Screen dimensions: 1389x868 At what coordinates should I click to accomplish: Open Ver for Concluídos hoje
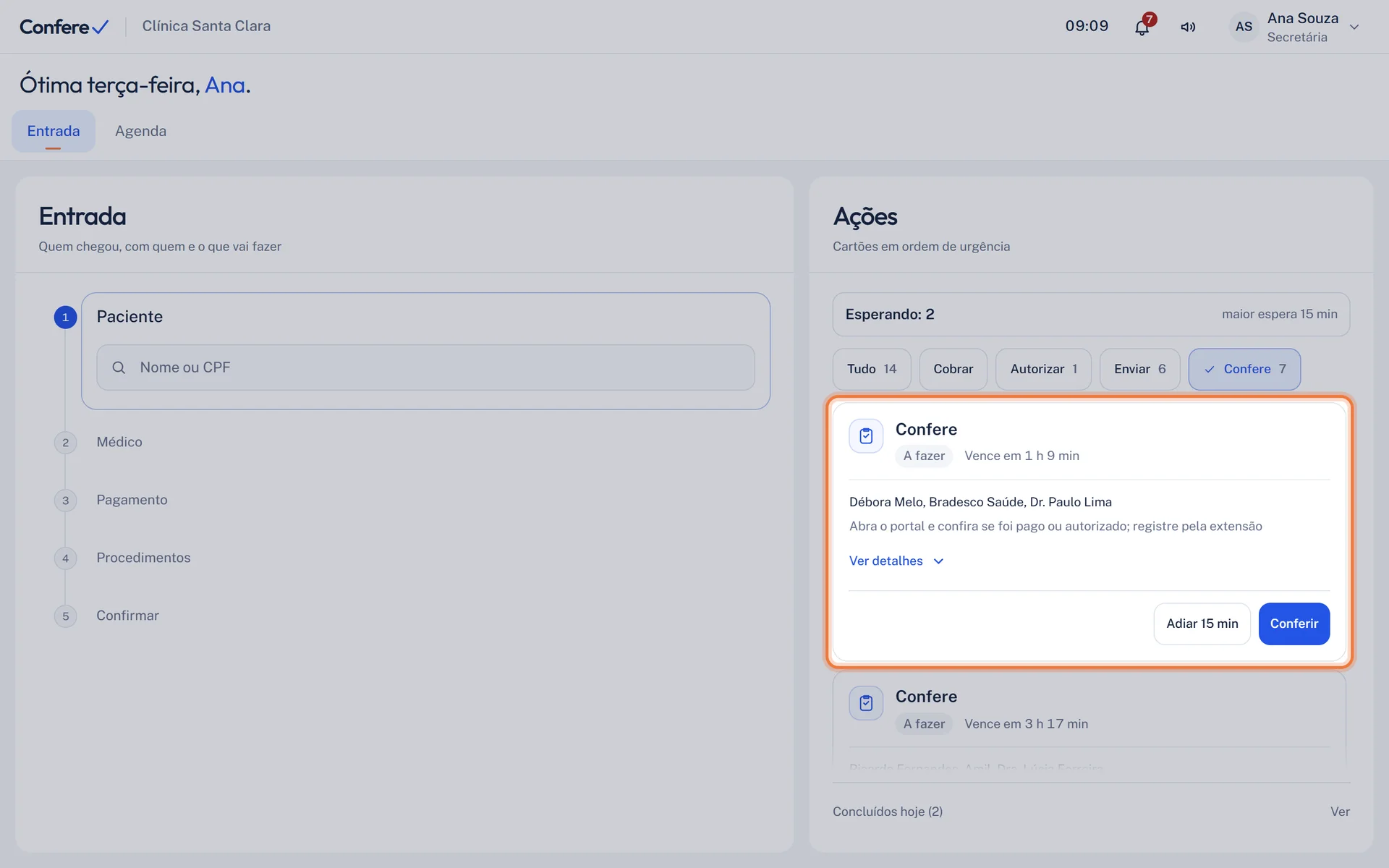(1340, 812)
